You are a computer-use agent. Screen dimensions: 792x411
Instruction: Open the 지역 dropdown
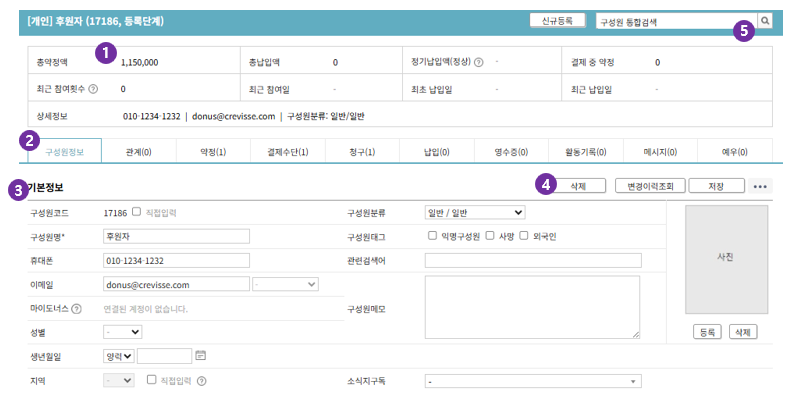[119, 380]
